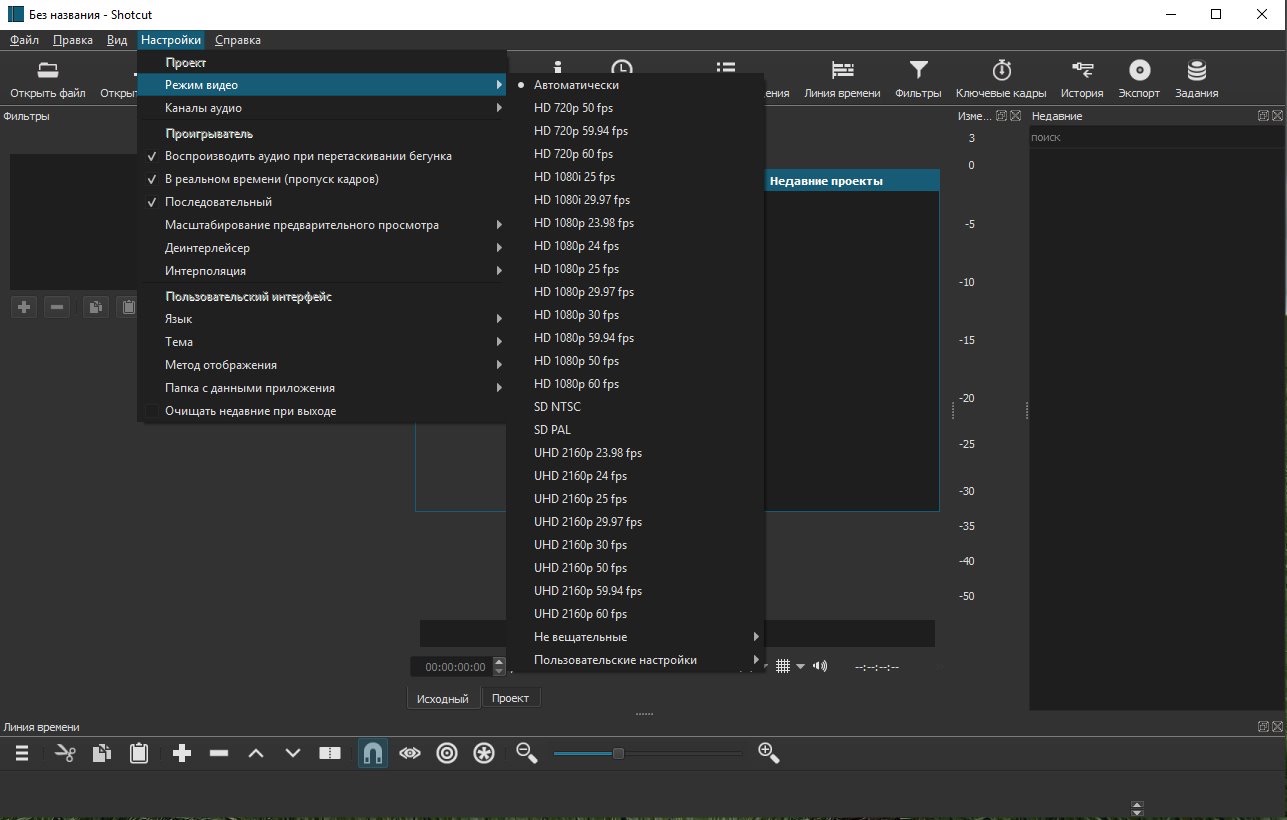Expand the 'Тема' submenu
Screen dimensions: 1287x820
[322, 342]
